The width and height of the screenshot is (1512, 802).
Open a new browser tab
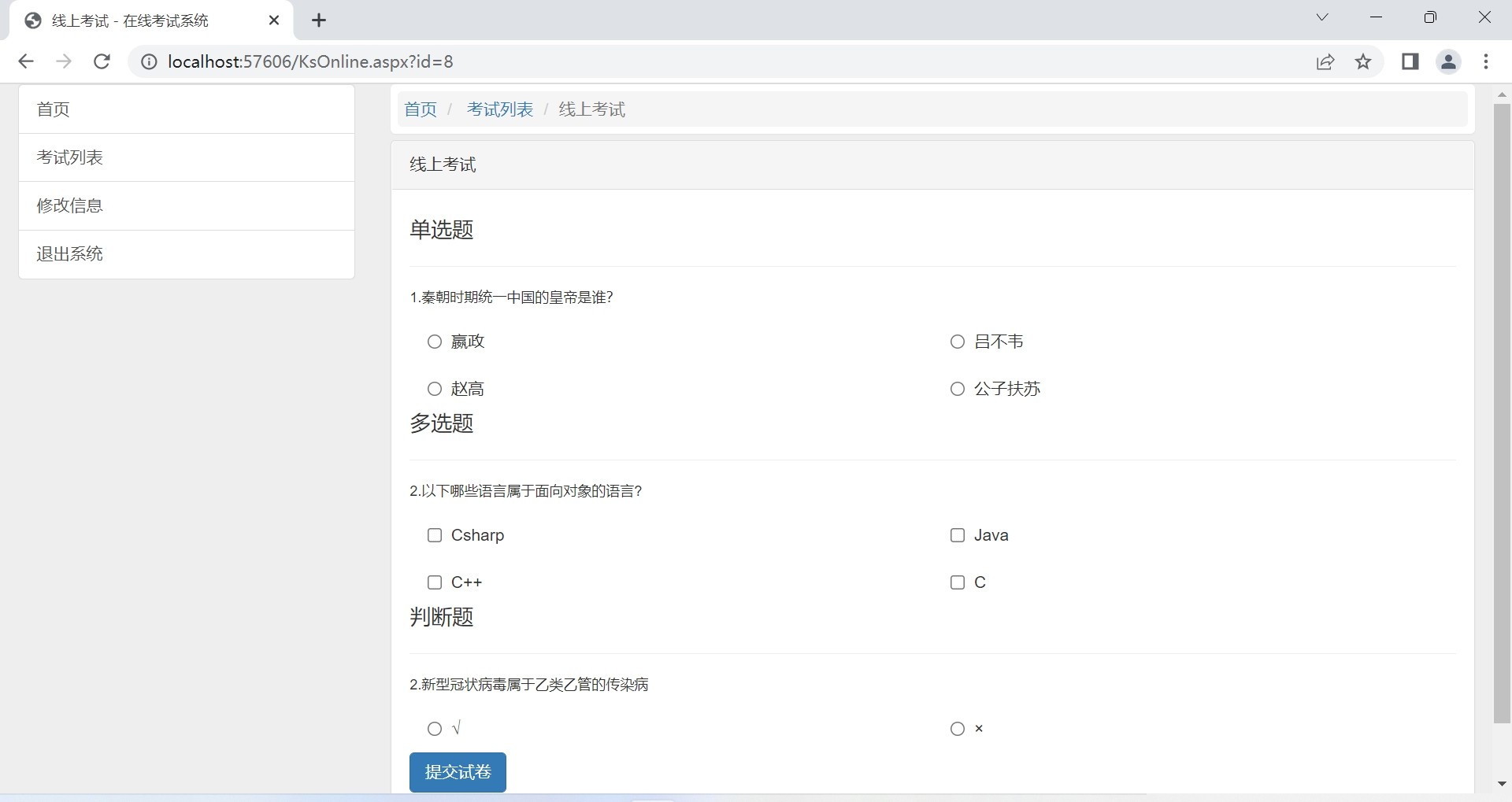tap(319, 20)
